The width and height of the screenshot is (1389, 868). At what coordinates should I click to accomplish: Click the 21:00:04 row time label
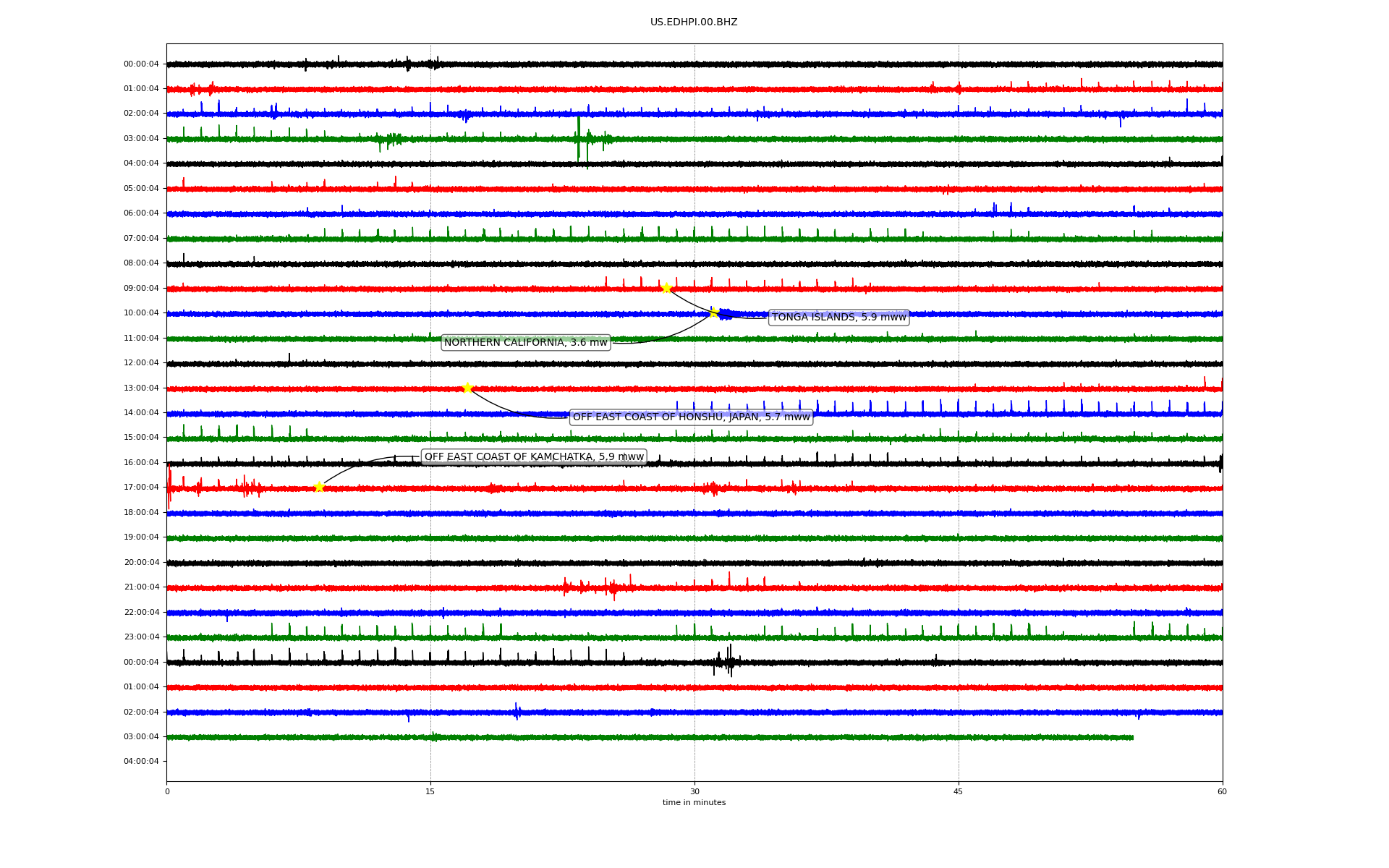[x=141, y=587]
